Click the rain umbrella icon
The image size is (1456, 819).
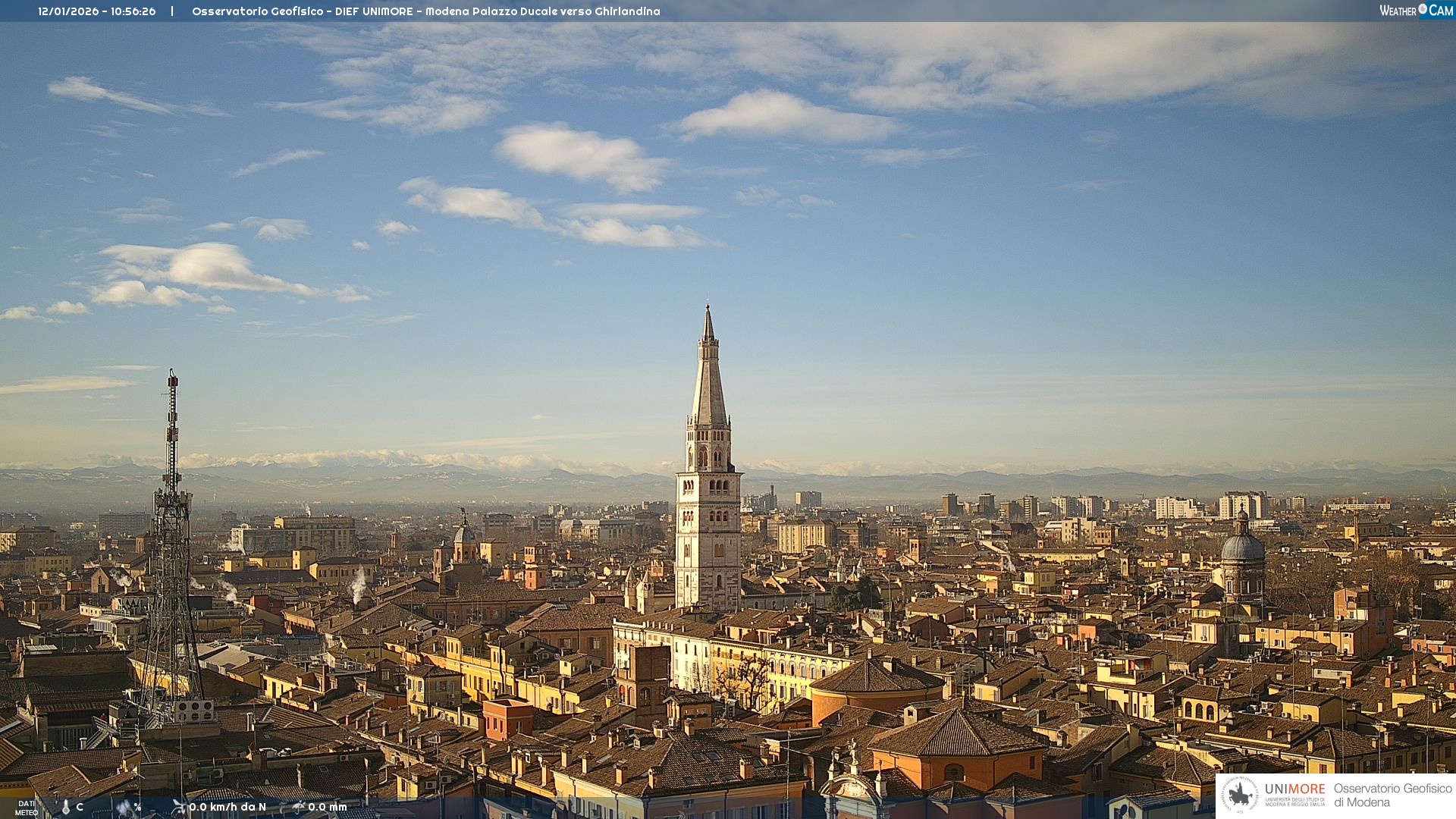298,807
